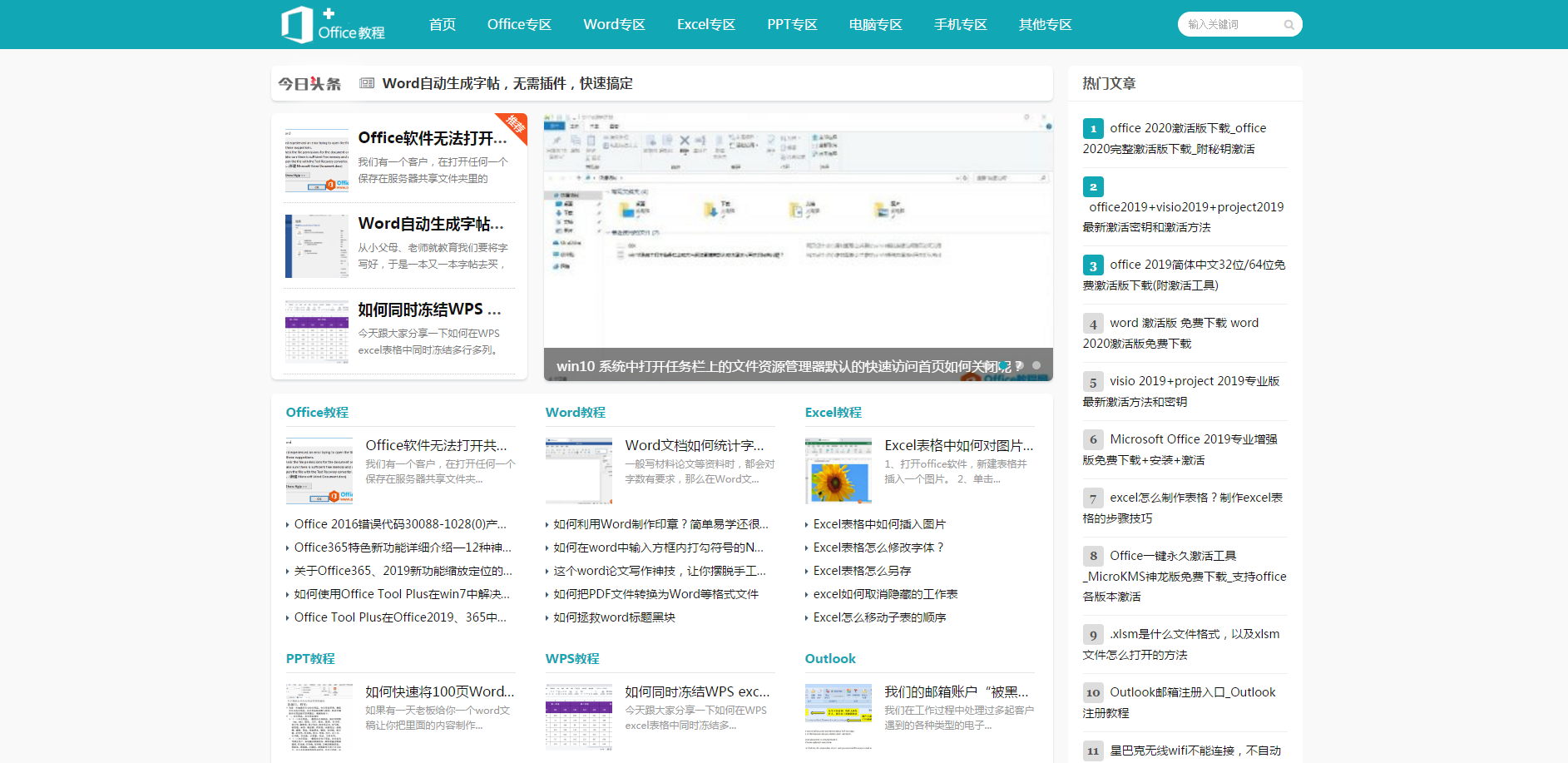Open 电脑专区 navigation item

876,25
